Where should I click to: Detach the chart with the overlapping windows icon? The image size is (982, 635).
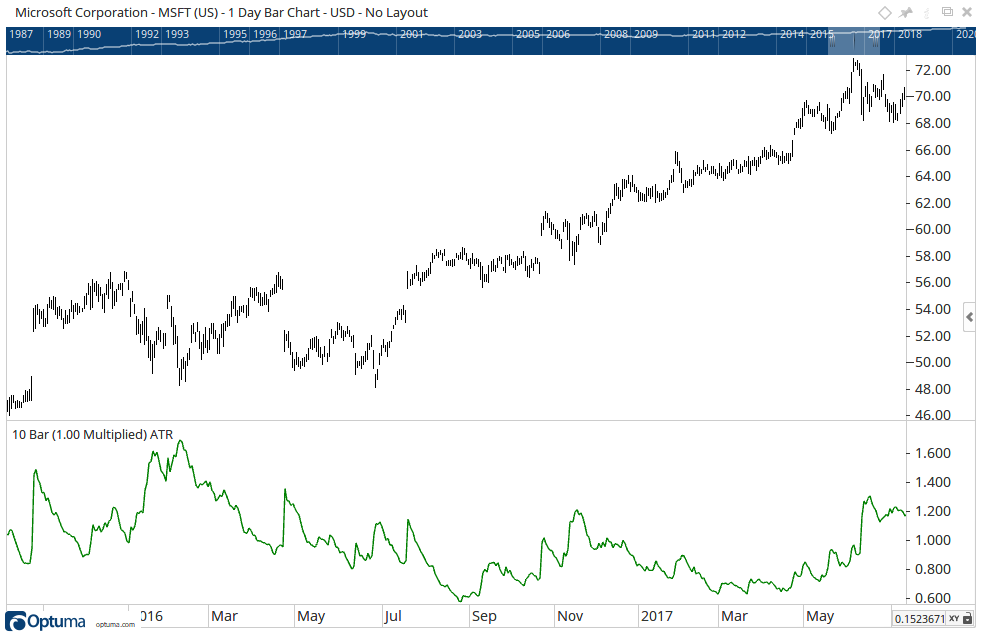click(x=947, y=12)
